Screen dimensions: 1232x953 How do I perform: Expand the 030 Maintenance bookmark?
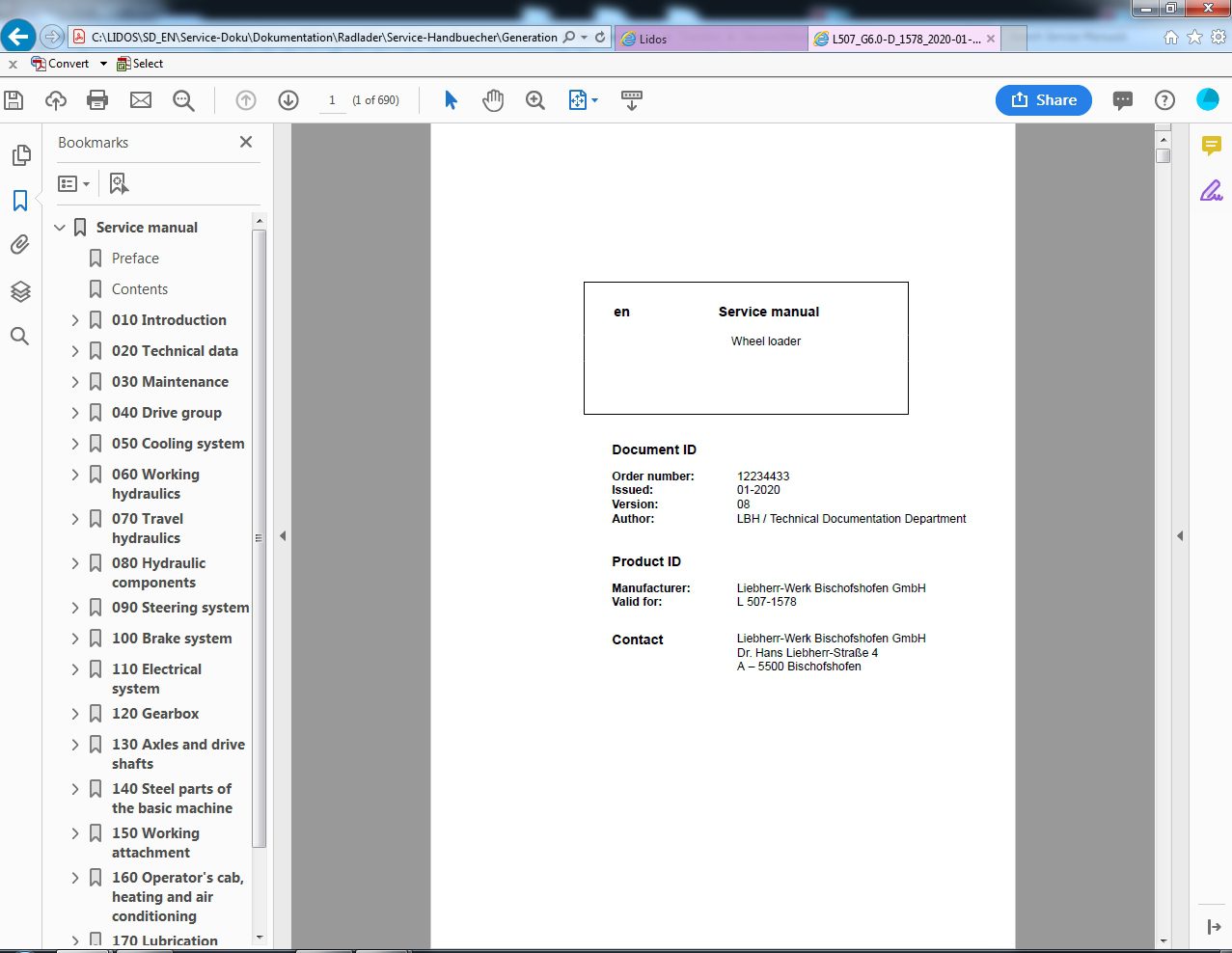pos(75,382)
